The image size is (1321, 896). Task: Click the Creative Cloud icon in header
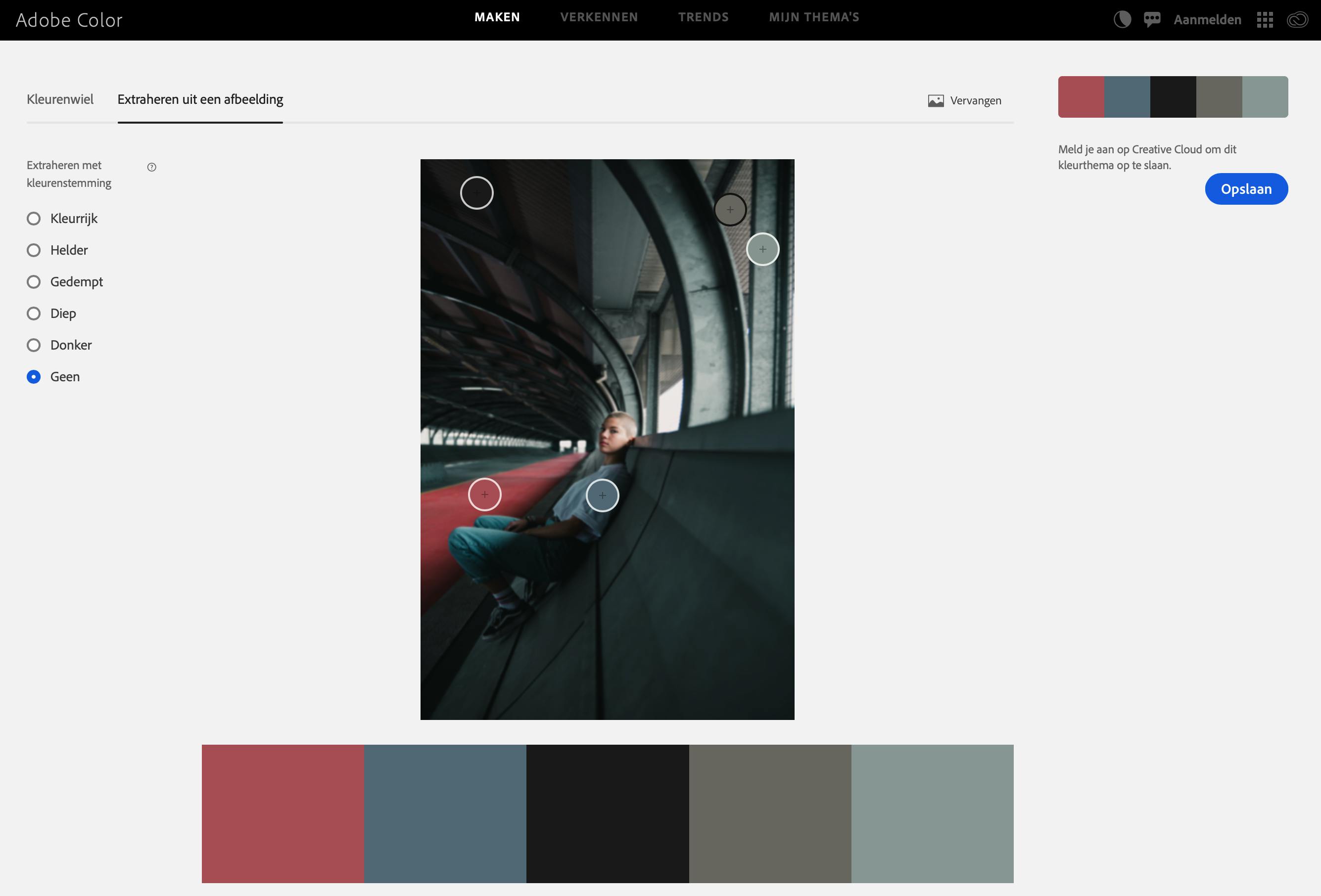point(1297,20)
